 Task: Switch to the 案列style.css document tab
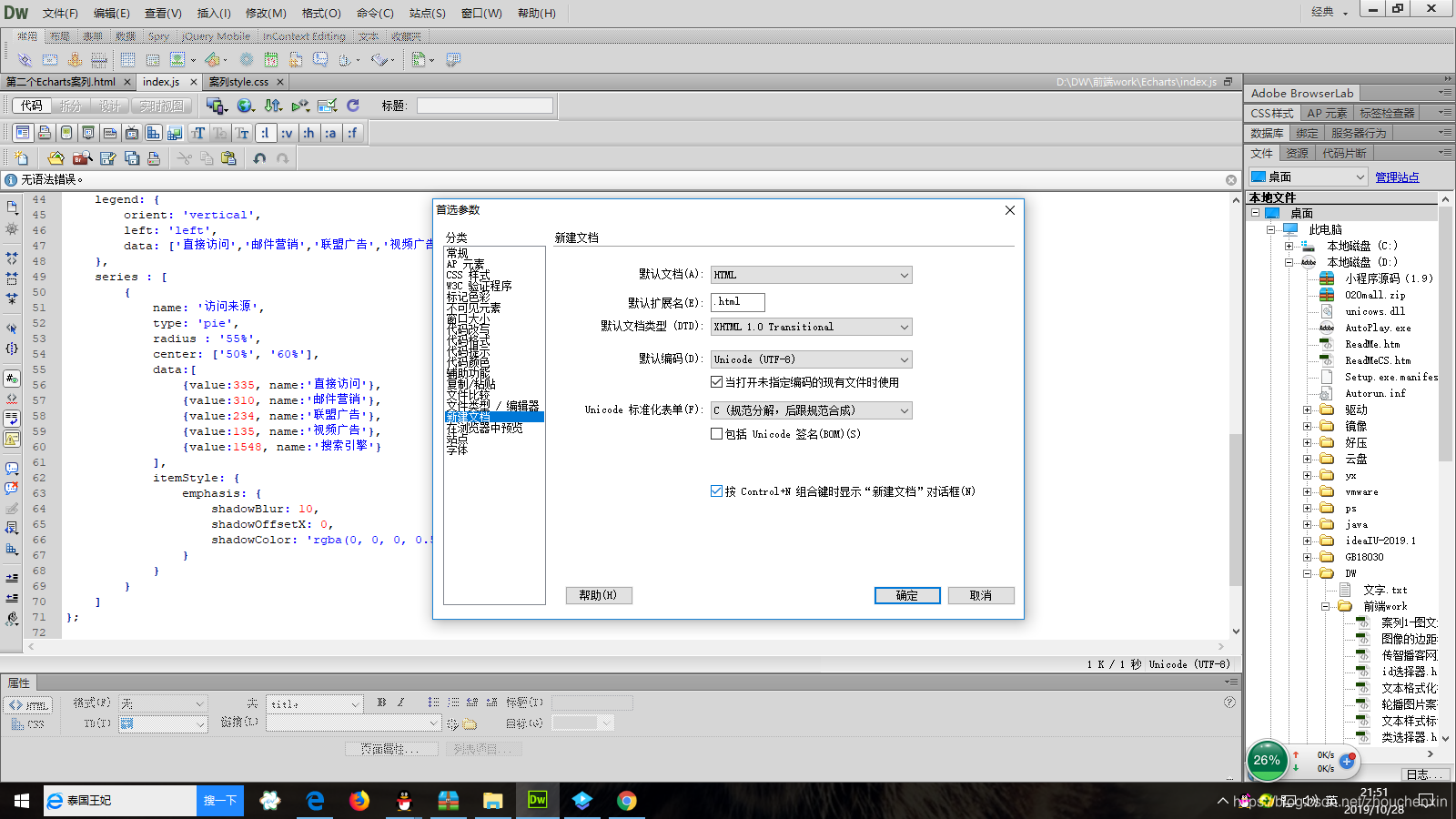(238, 82)
